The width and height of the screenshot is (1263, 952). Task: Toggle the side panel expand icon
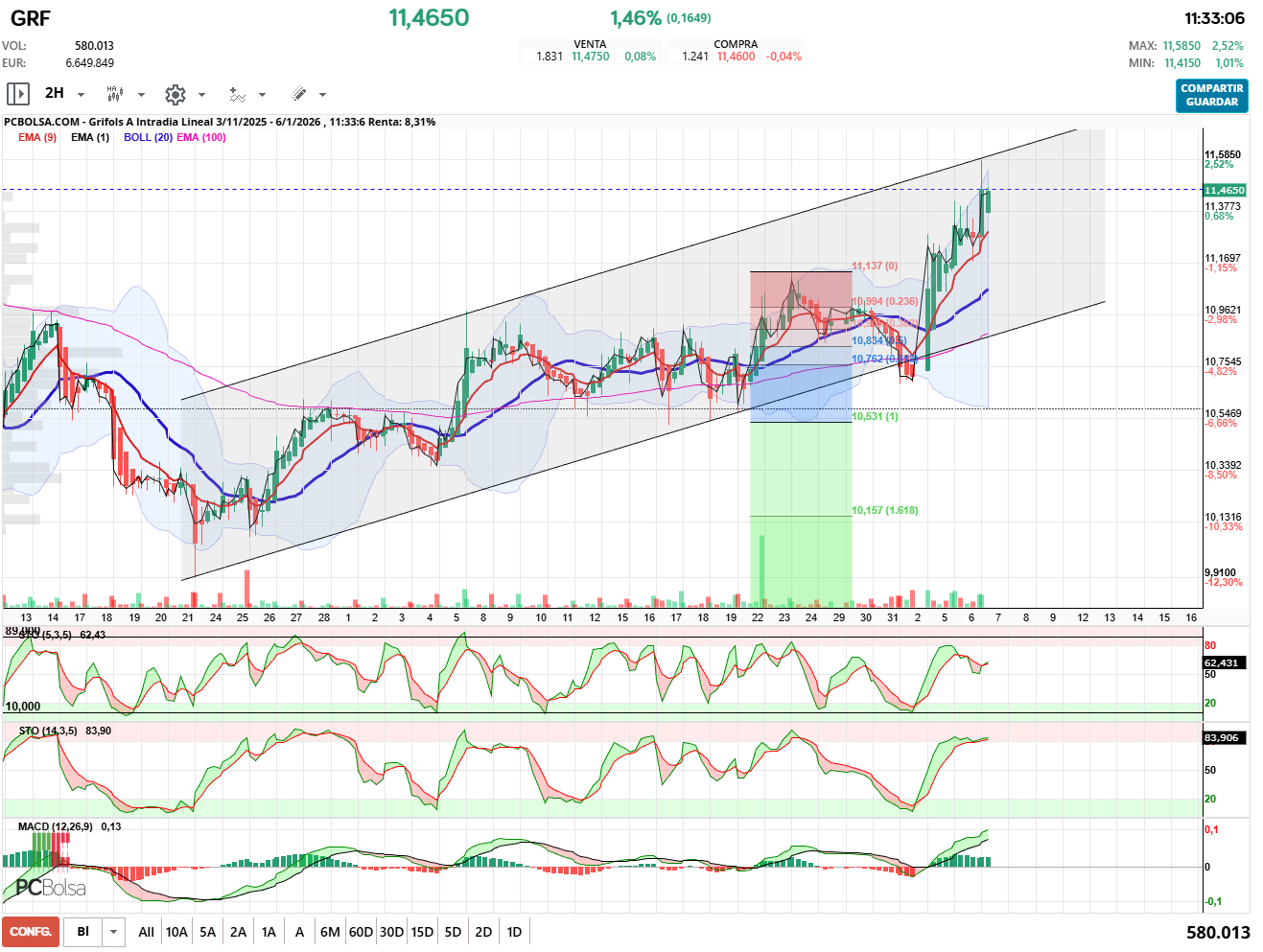tap(17, 94)
